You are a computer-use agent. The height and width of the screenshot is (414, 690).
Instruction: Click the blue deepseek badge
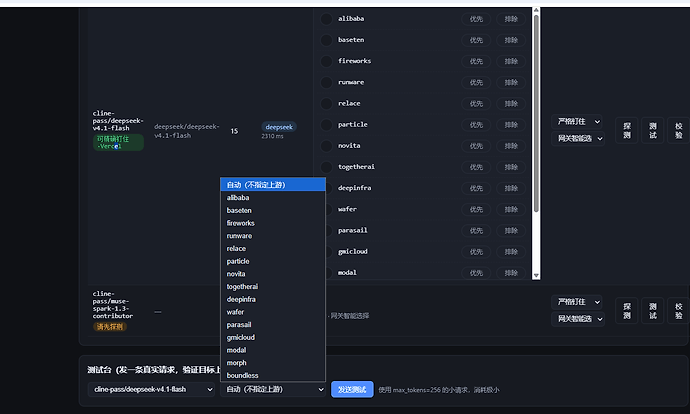coord(279,127)
